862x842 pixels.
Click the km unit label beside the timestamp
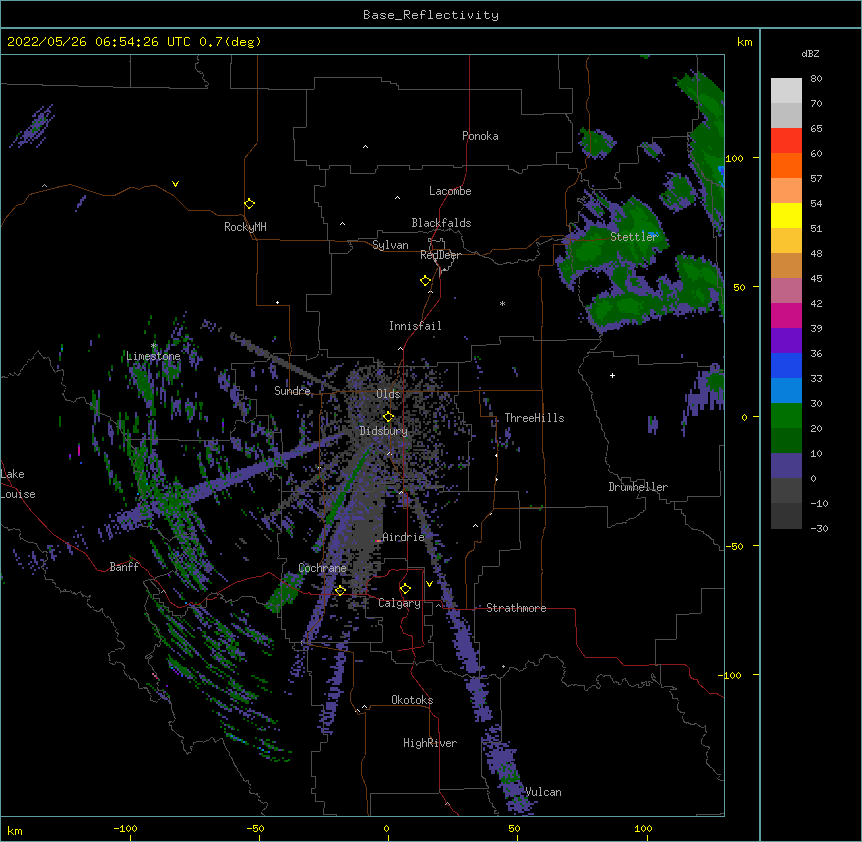[x=744, y=42]
